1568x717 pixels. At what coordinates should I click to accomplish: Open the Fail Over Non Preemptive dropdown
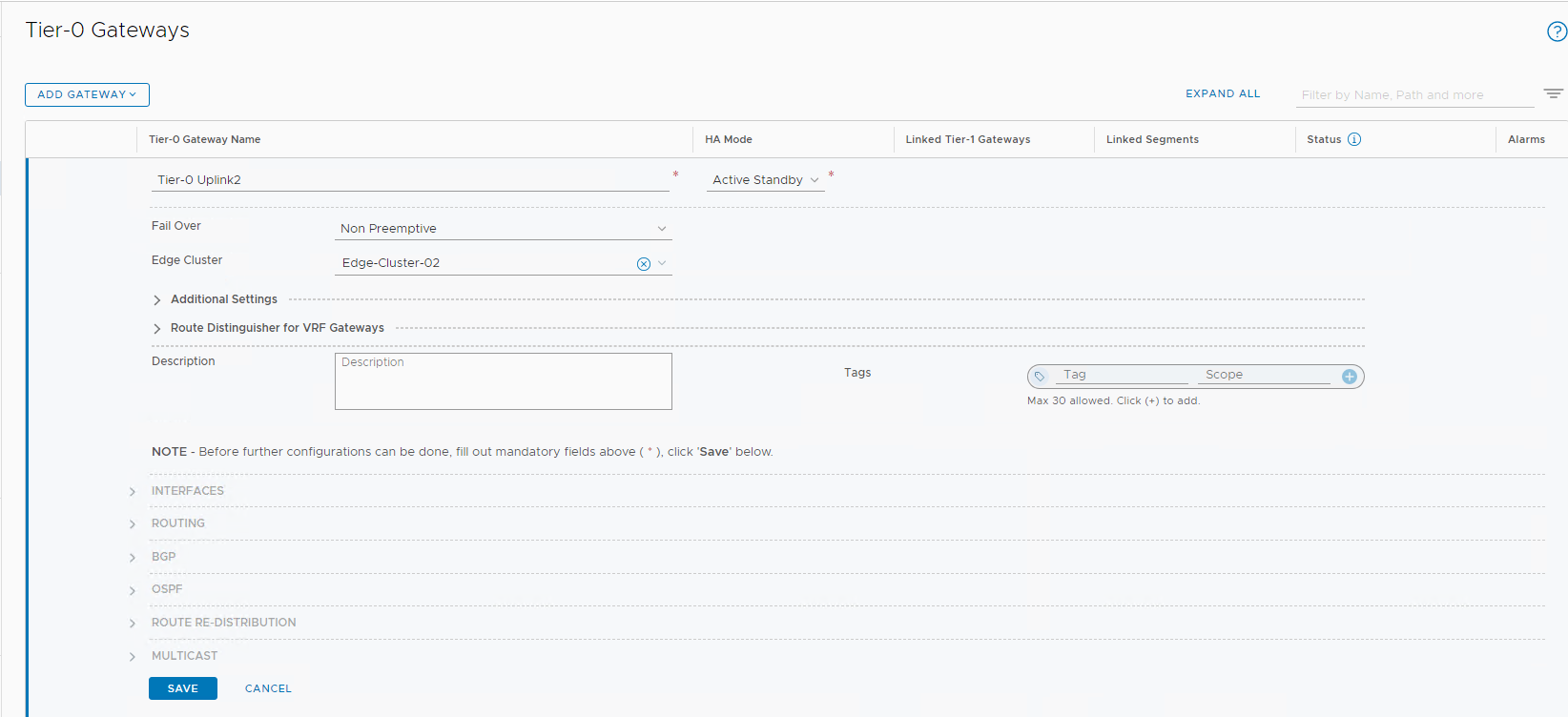point(504,229)
